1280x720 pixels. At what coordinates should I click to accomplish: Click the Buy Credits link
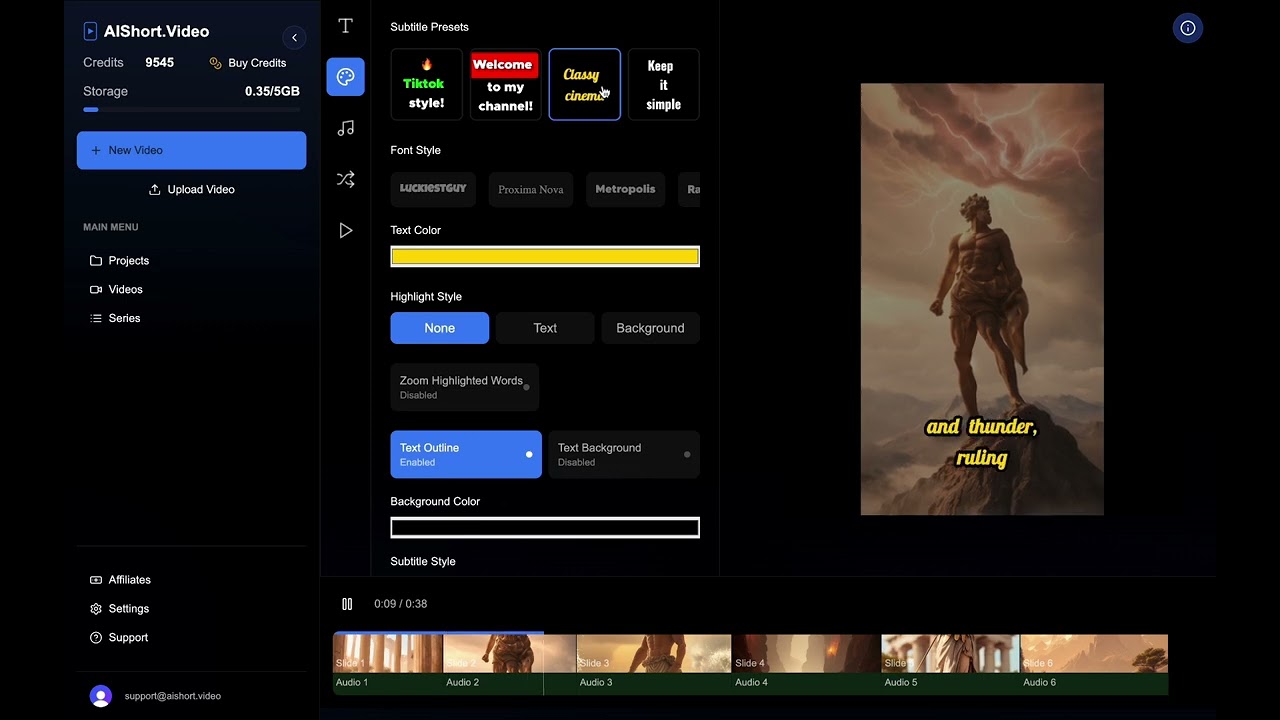[248, 63]
